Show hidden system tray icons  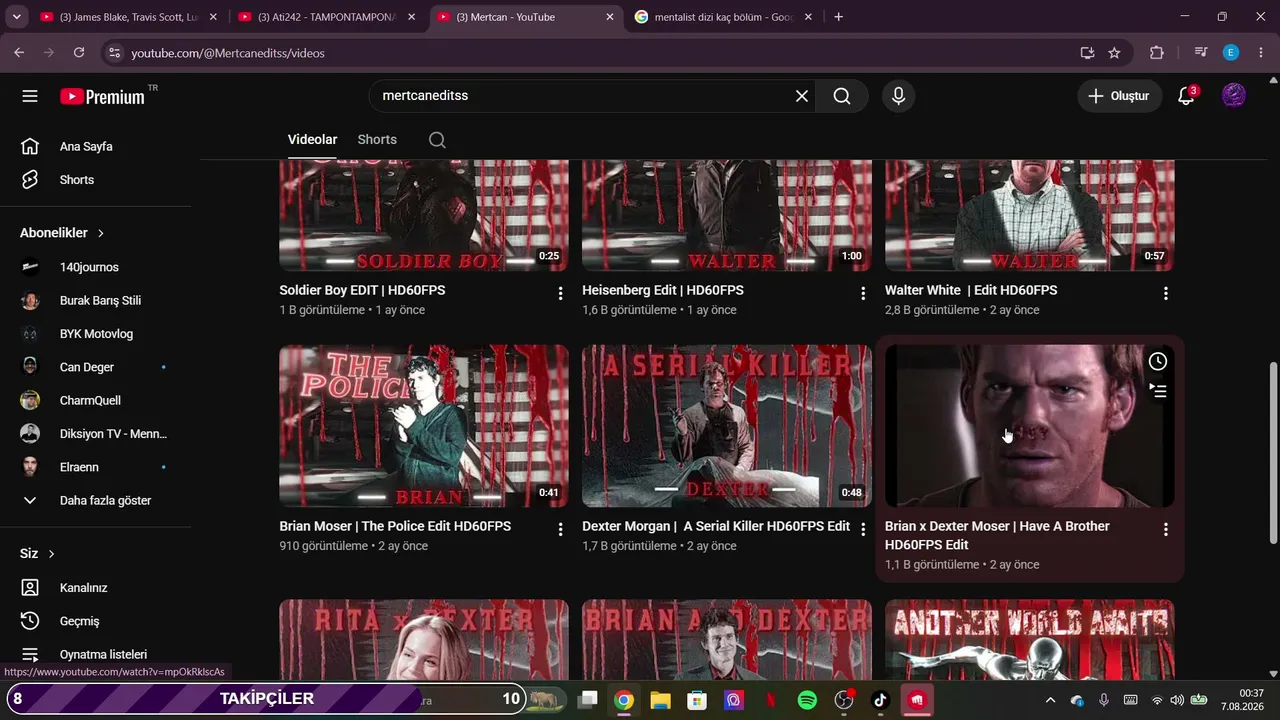coord(1050,700)
